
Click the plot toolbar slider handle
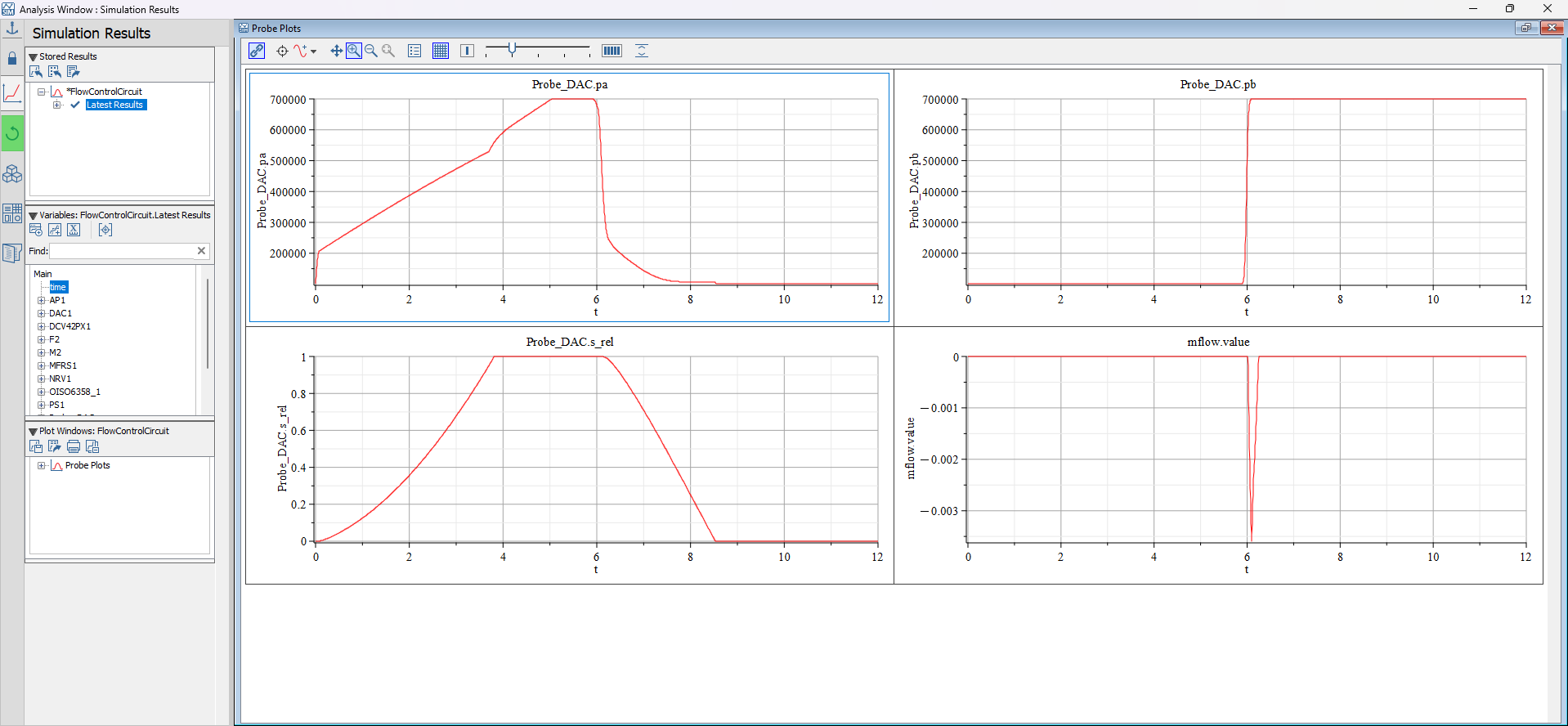[513, 50]
